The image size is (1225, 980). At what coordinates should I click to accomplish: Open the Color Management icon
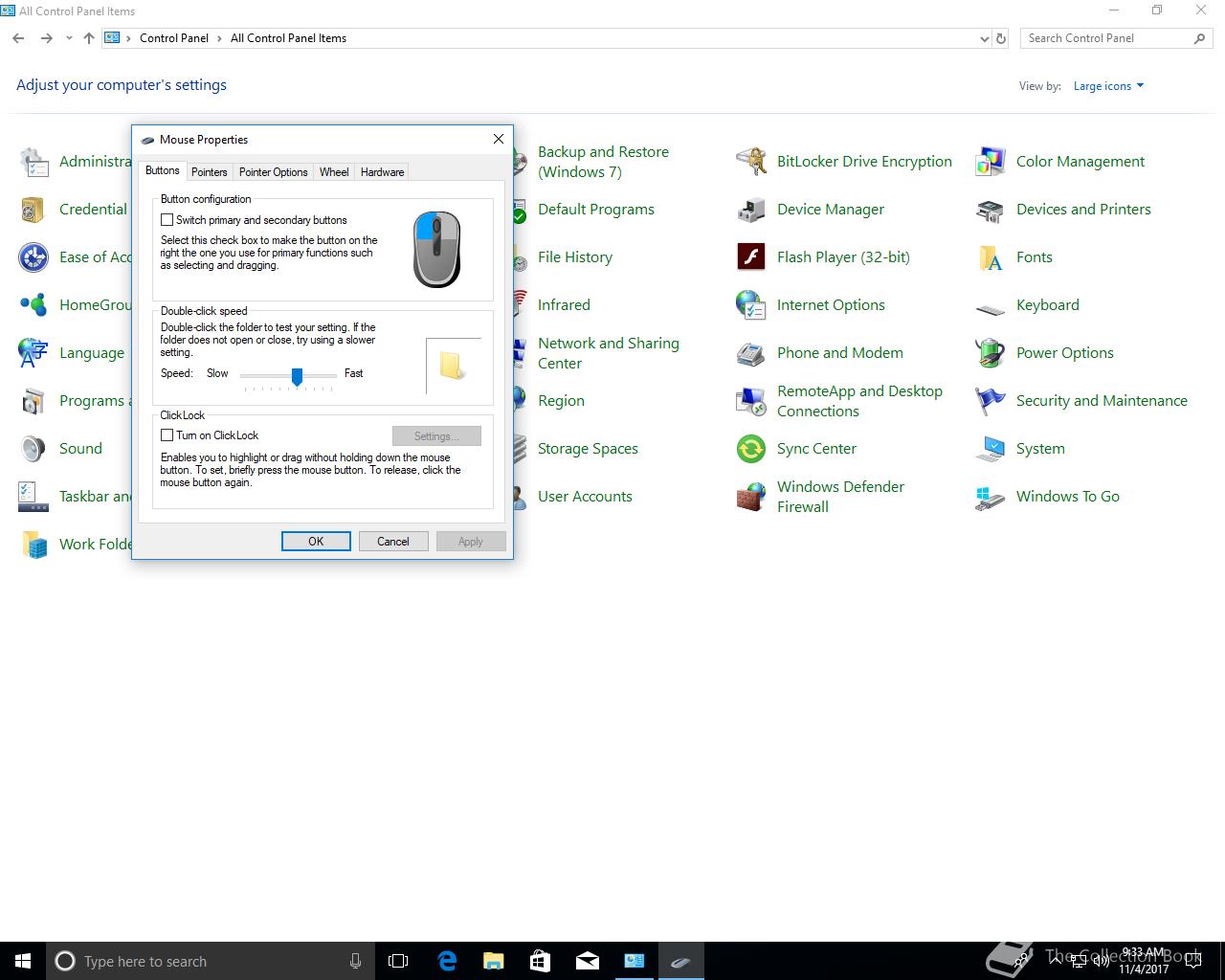pyautogui.click(x=990, y=162)
